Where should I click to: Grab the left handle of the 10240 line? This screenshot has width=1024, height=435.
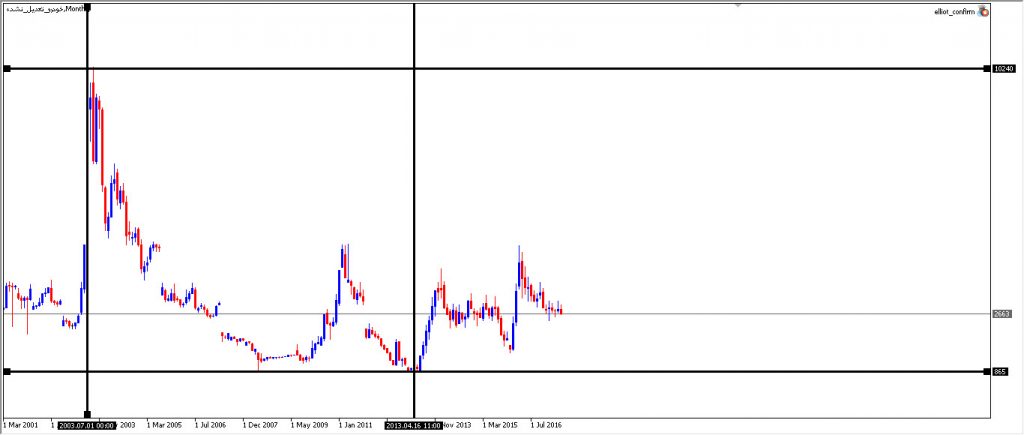(x=7, y=69)
